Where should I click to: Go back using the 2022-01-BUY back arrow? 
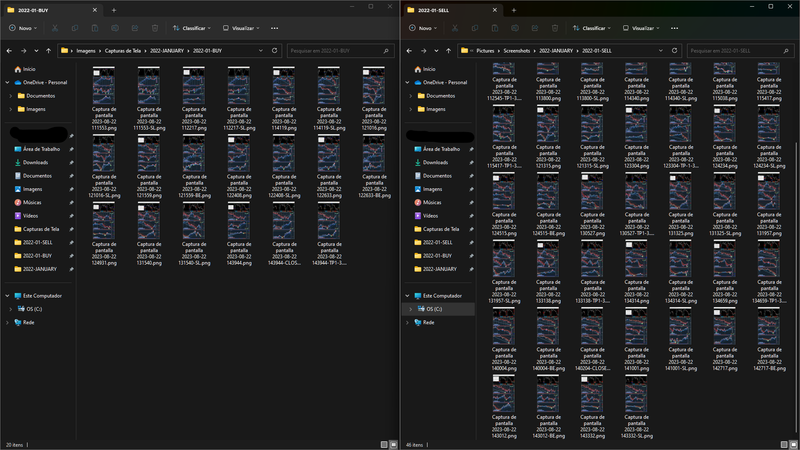[x=9, y=49]
